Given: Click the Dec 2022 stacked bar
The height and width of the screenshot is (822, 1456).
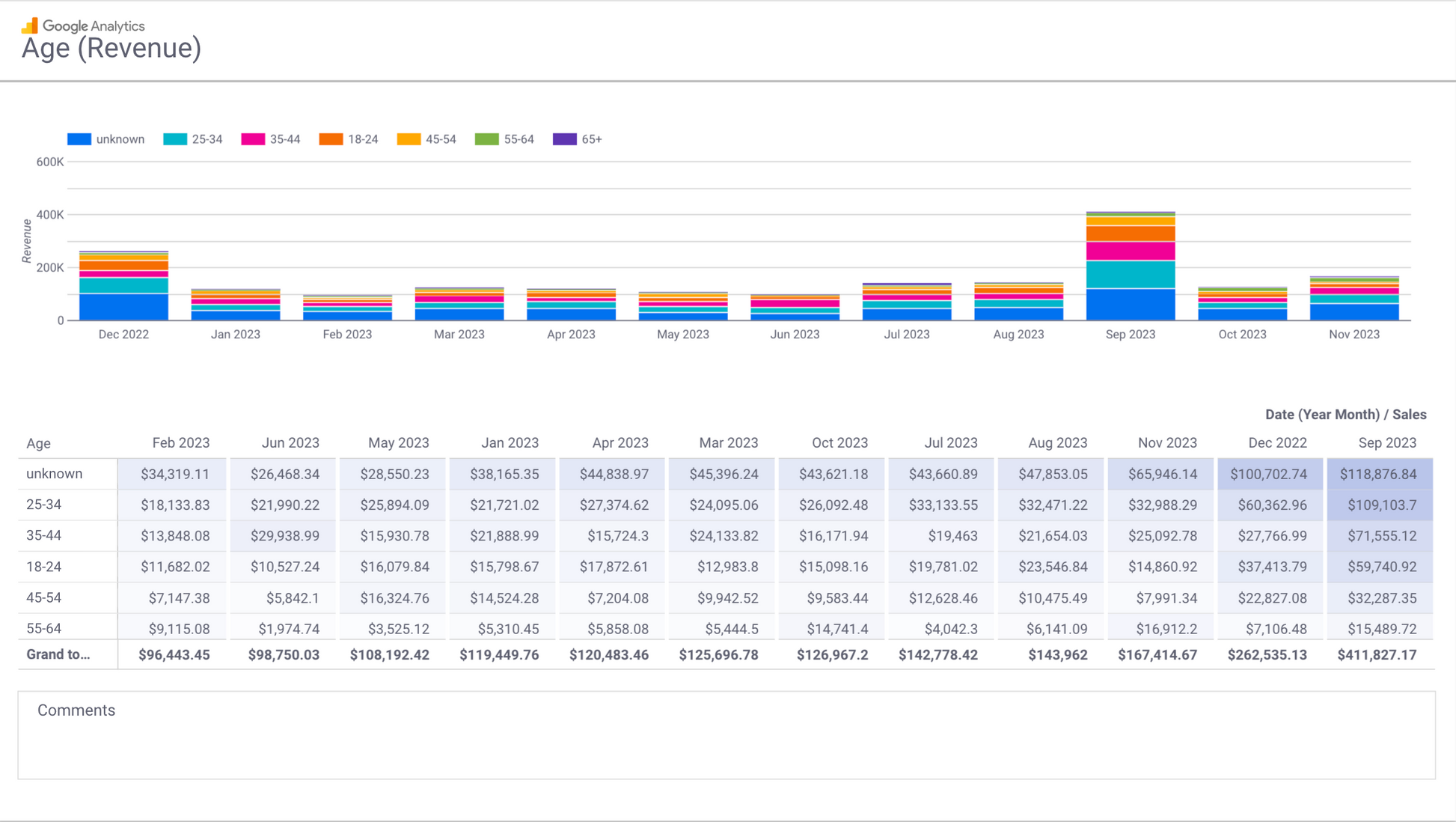Looking at the screenshot, I should tap(123, 286).
